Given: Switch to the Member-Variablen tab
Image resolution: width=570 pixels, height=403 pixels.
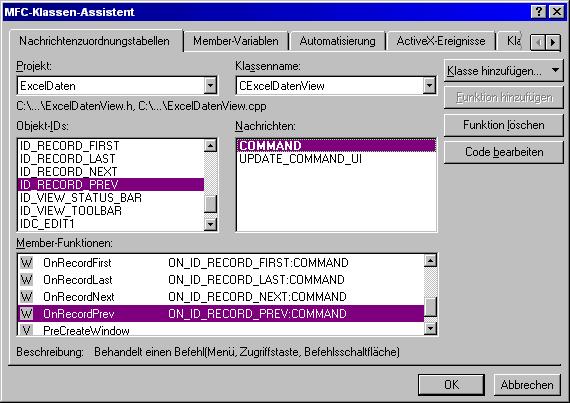Looking at the screenshot, I should [236, 41].
